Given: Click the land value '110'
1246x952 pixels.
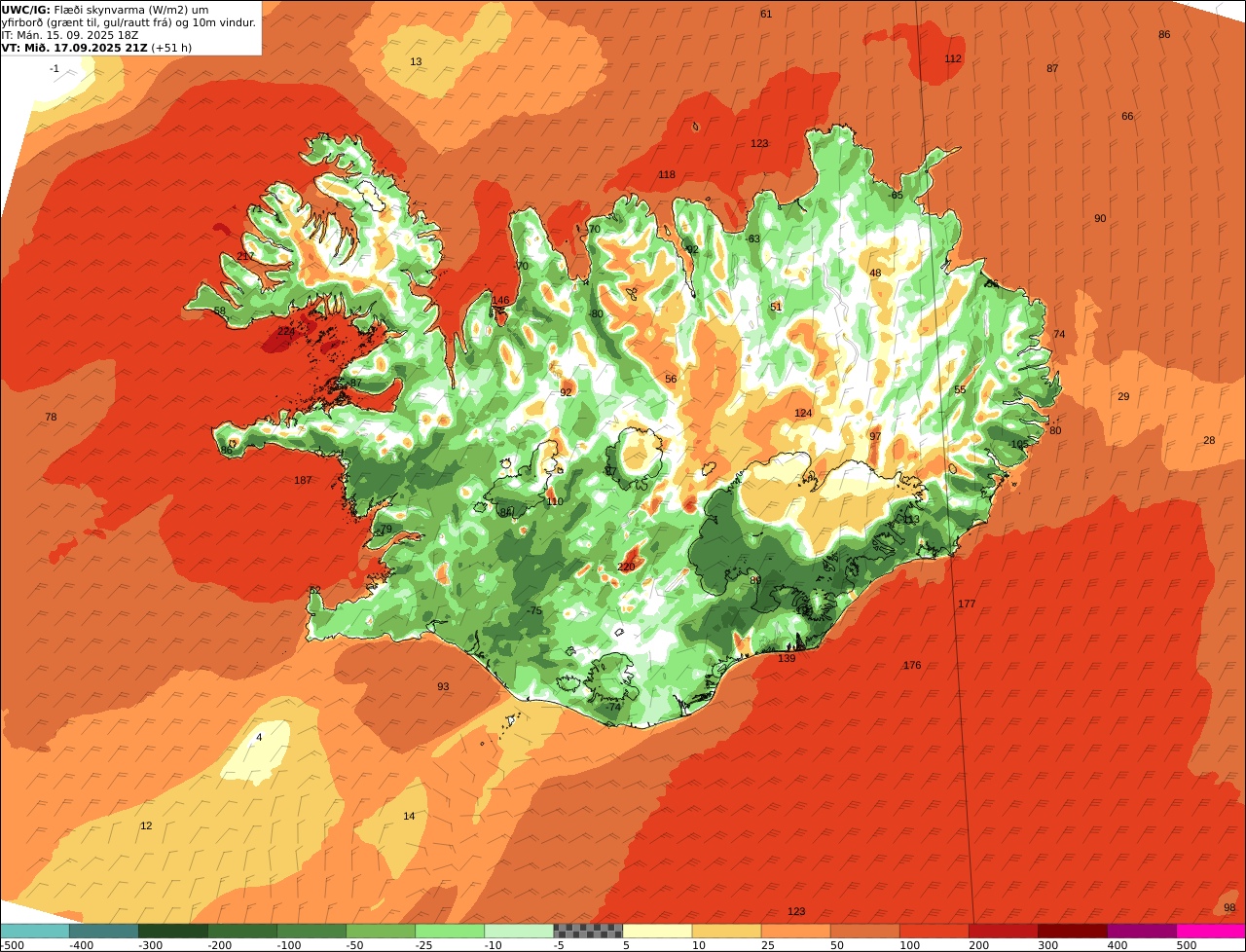Looking at the screenshot, I should click(x=555, y=501).
